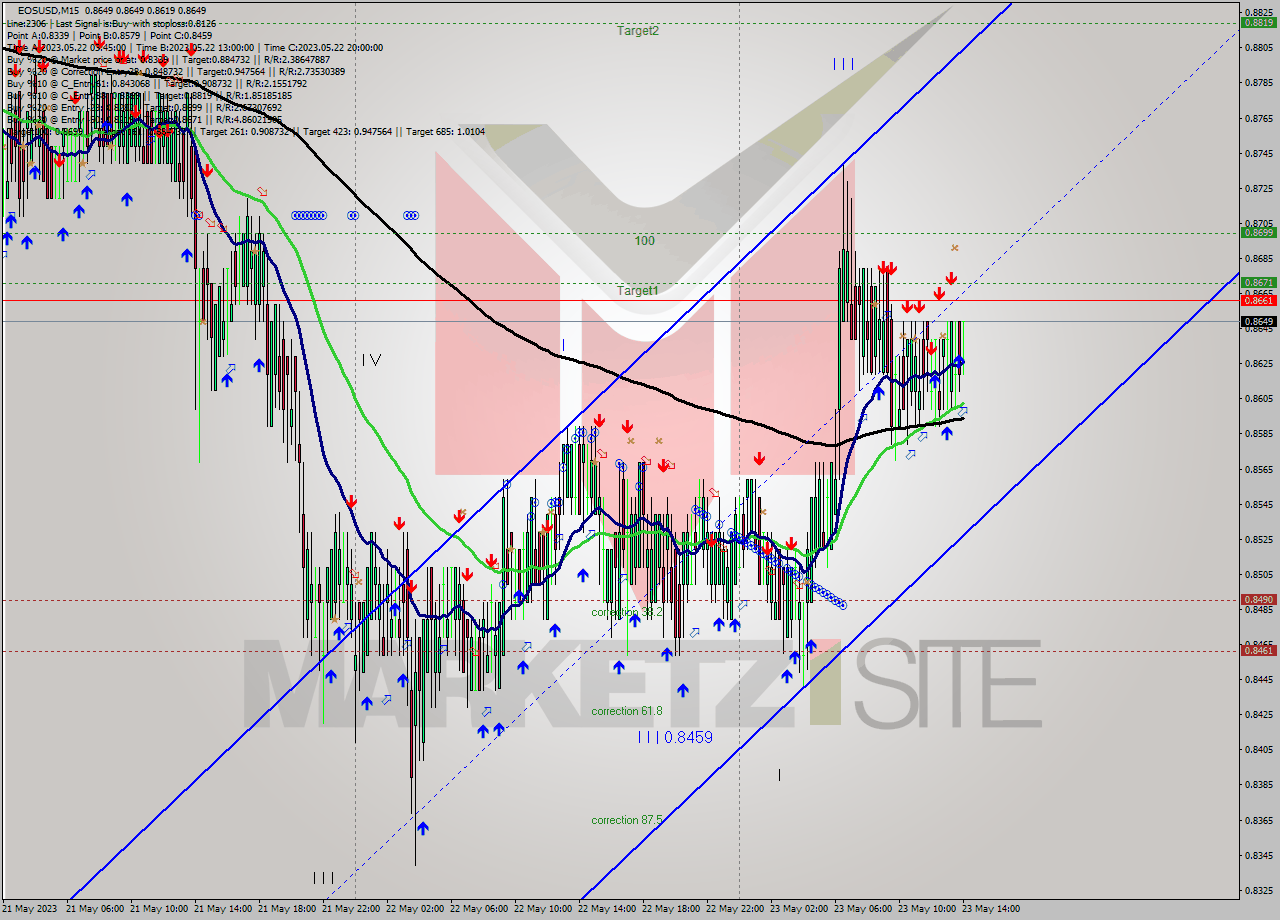
Task: Click the 'R/R:2.38647887' value
Action: coord(295,59)
